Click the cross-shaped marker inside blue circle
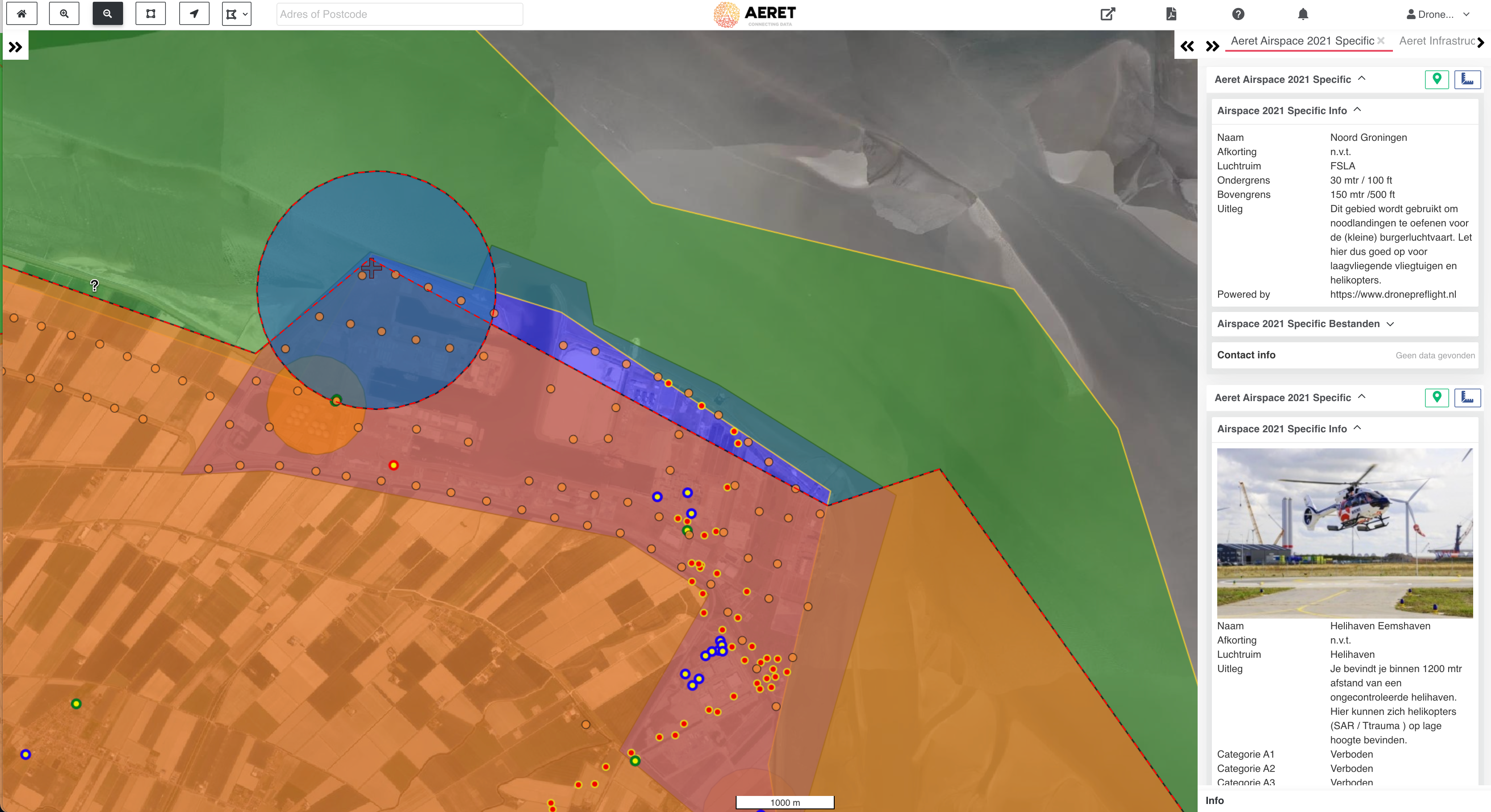The width and height of the screenshot is (1491, 812). point(371,268)
